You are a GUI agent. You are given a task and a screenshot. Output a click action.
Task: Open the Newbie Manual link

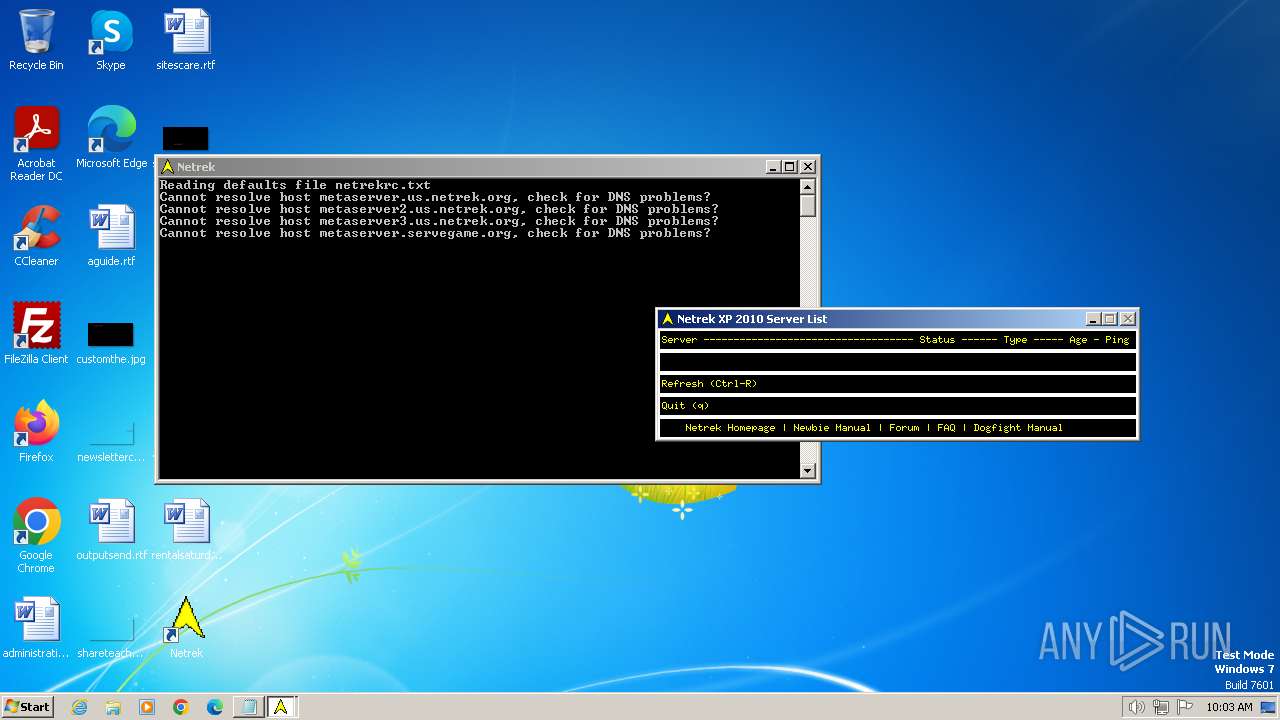(832, 428)
